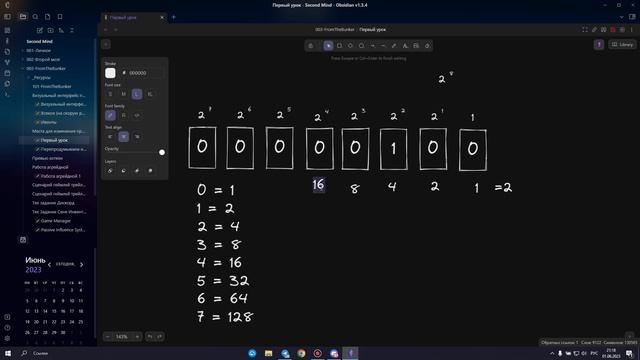The height and width of the screenshot is (360, 640).
Task: Open the bookmarks tab in sidebar
Action: click(60, 17)
